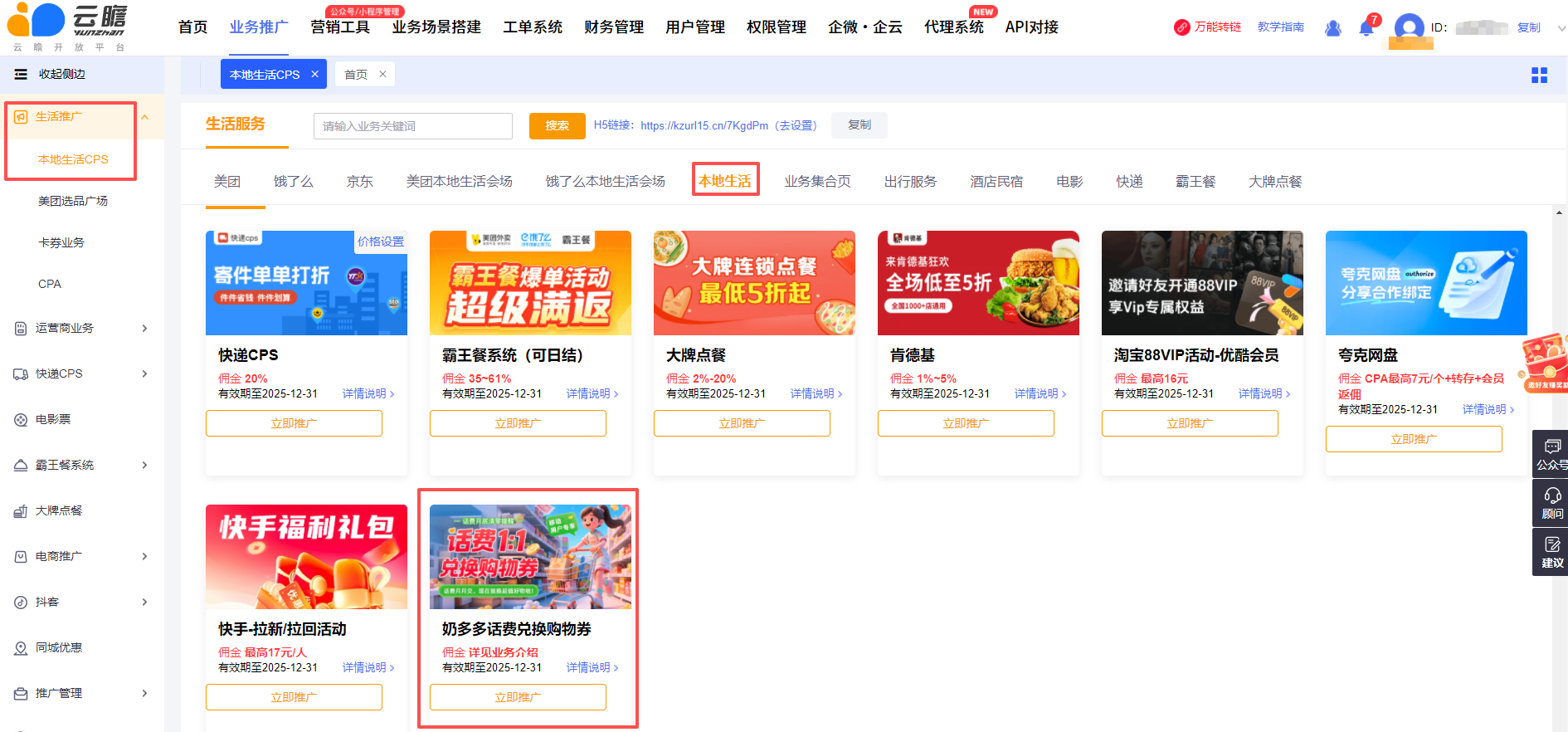Open notification bell with badge
Screen dimensions: 1568x732
(x=1366, y=27)
